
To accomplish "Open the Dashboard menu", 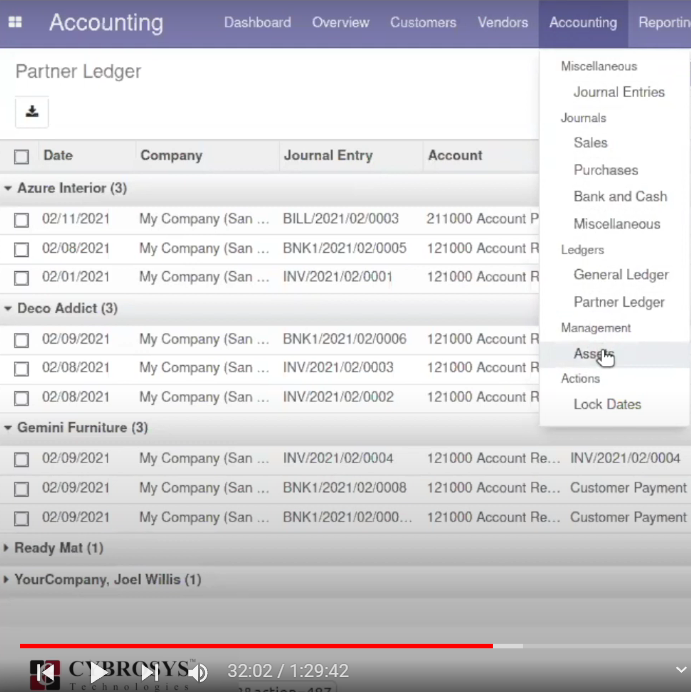I will 258,23.
